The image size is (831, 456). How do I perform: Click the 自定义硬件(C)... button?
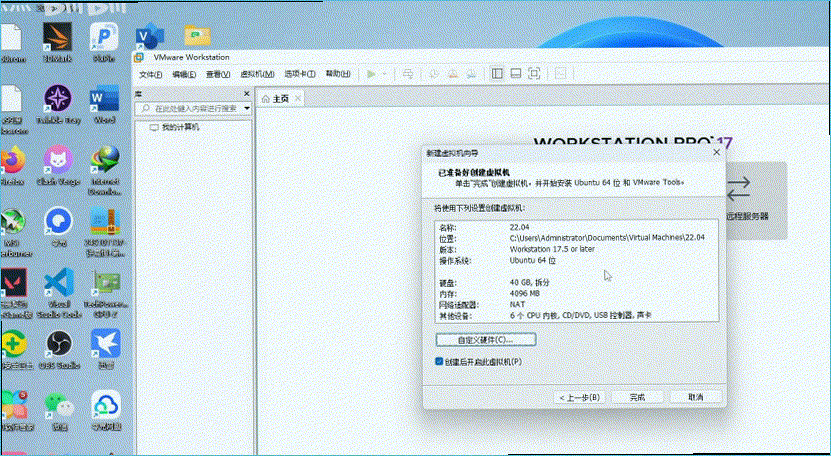pos(486,339)
